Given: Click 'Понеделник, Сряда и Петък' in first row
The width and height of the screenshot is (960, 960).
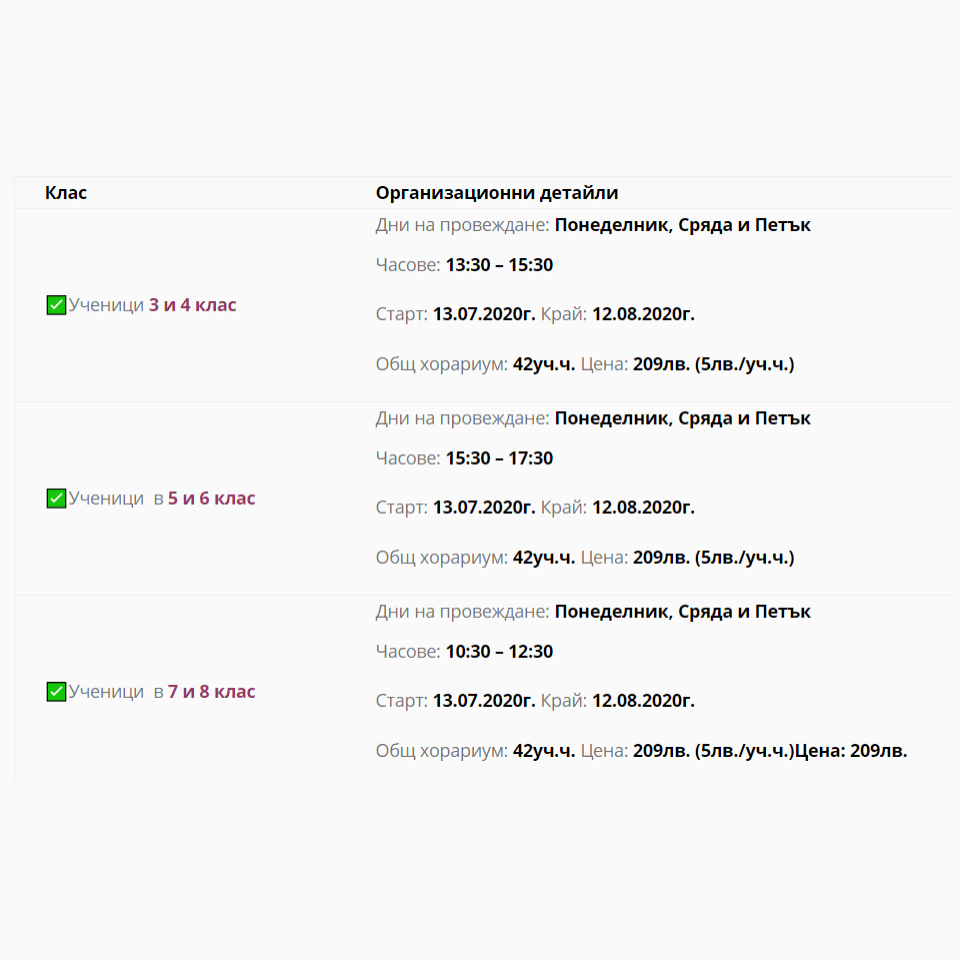Looking at the screenshot, I should 682,225.
